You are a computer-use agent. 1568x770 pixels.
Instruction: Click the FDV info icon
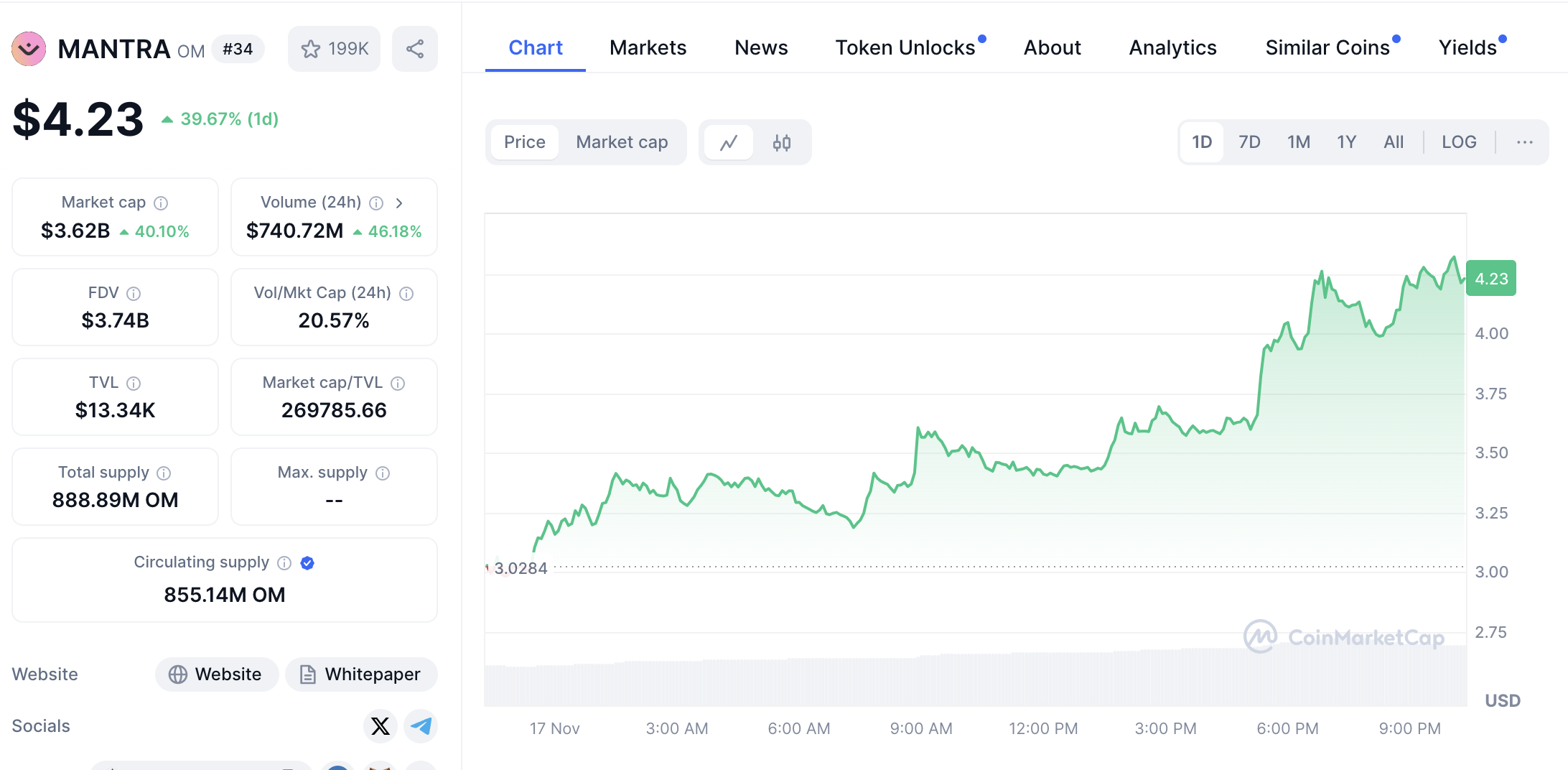(134, 293)
